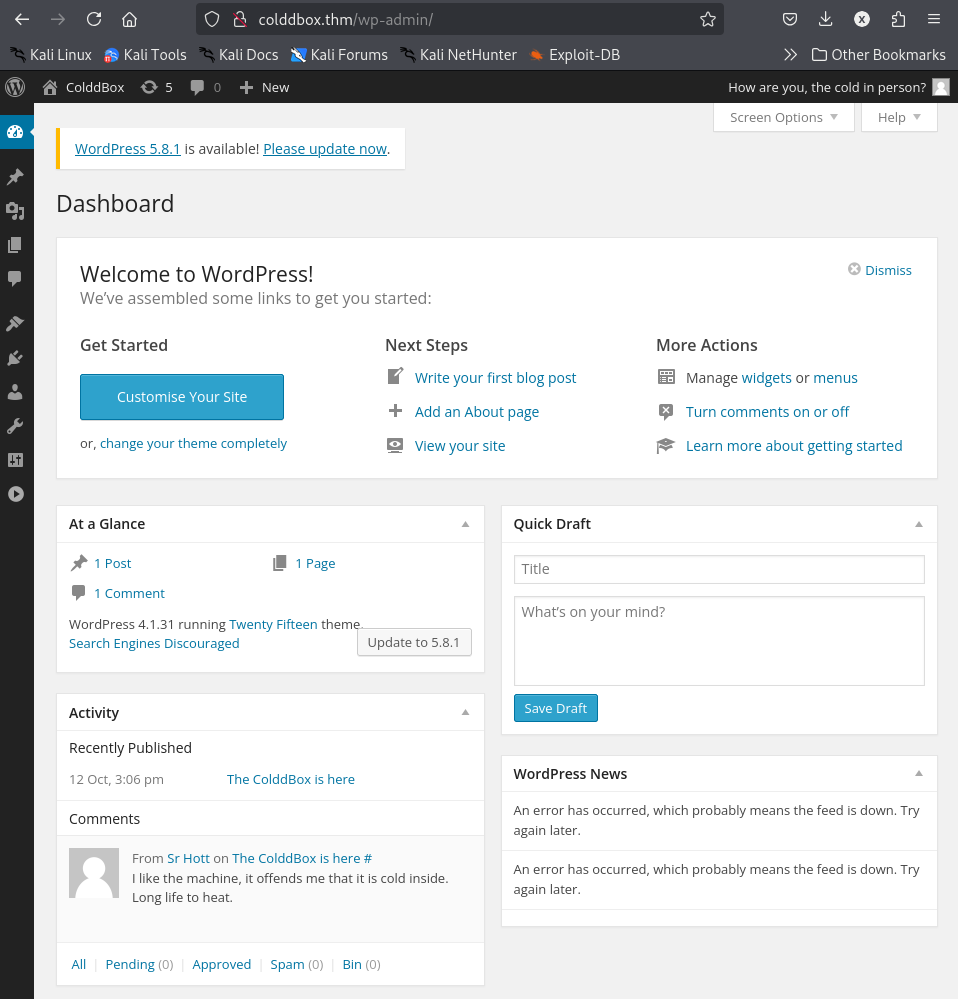Open the Plugins sidebar icon
The height and width of the screenshot is (999, 958).
15,357
